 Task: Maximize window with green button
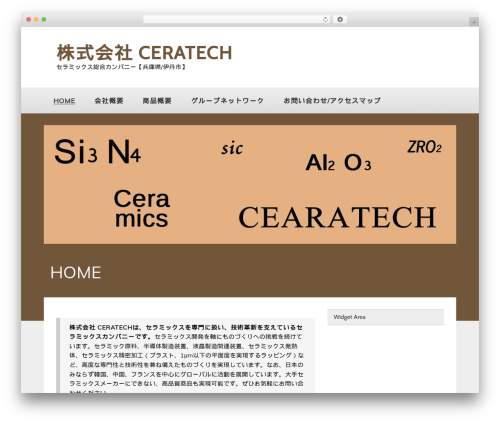click(x=44, y=20)
